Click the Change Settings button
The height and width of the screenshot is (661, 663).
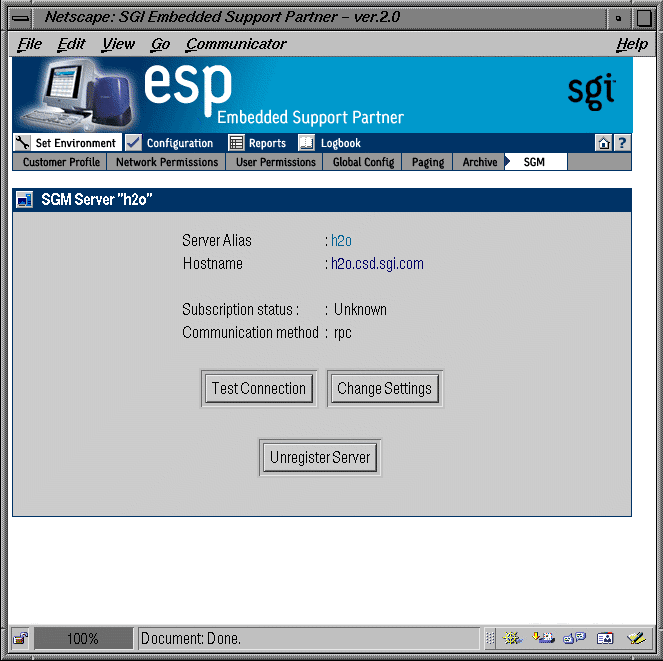coord(384,388)
